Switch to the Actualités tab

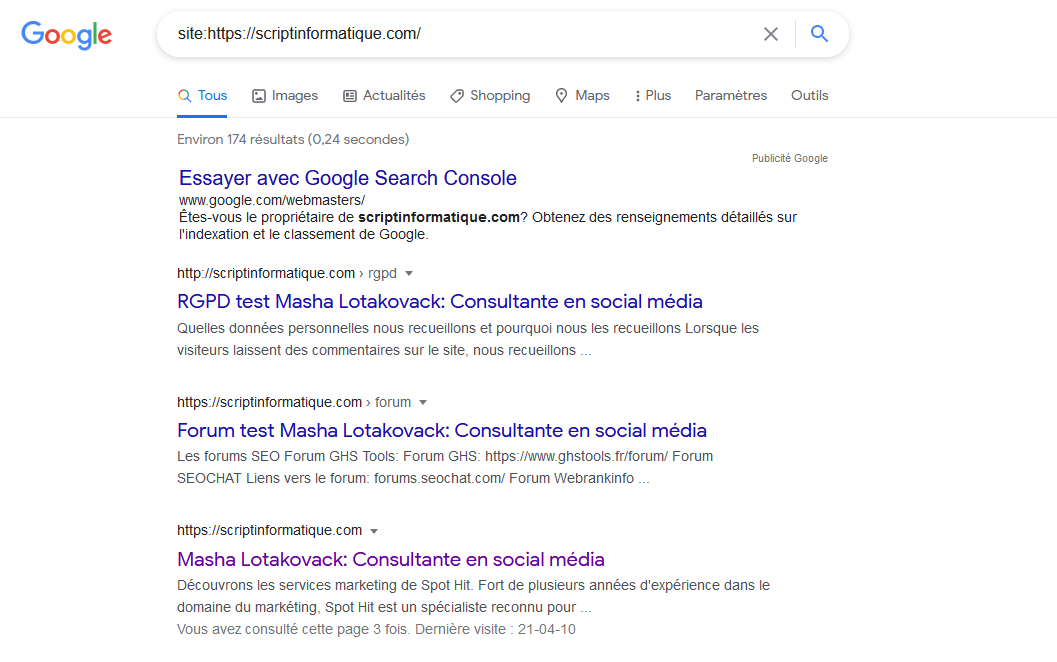tap(384, 96)
